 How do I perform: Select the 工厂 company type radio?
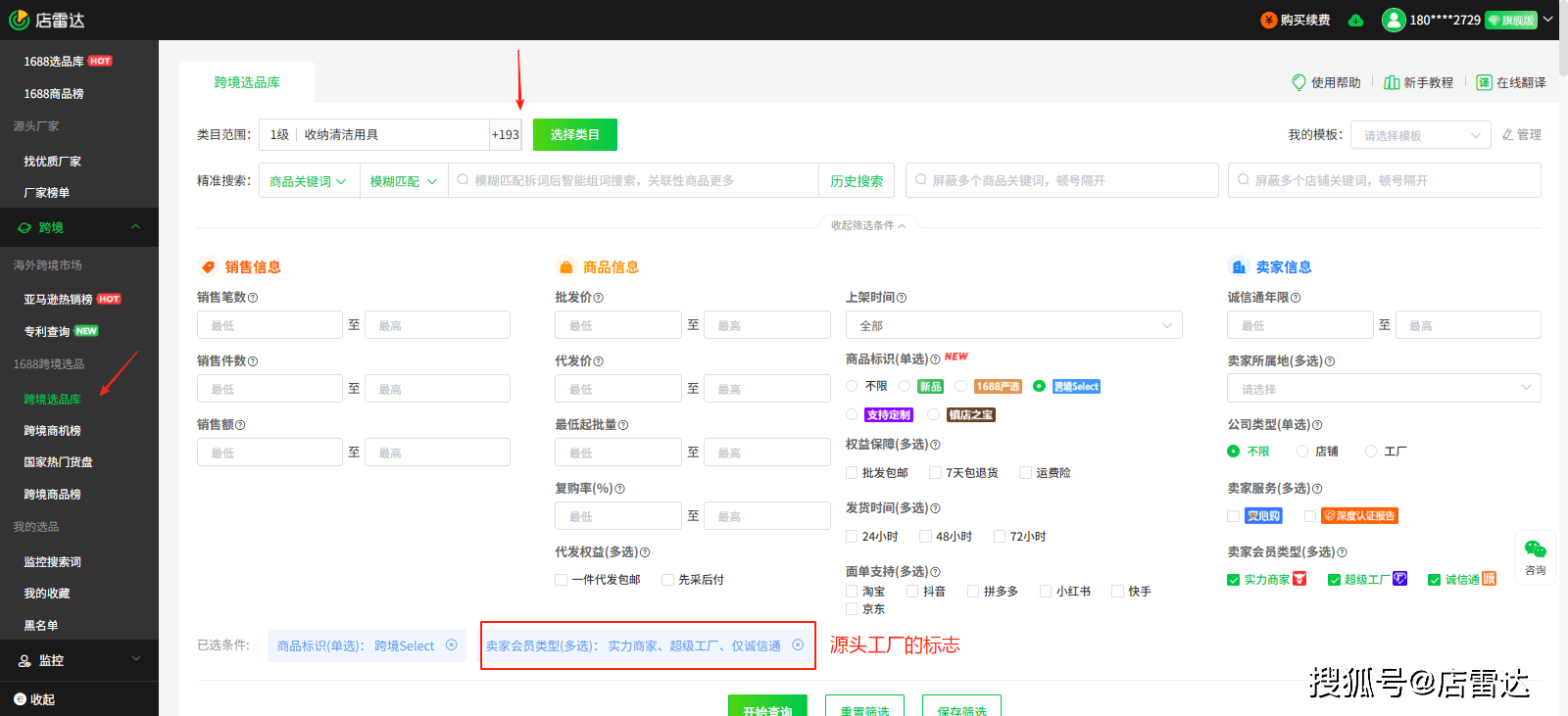point(1371,452)
